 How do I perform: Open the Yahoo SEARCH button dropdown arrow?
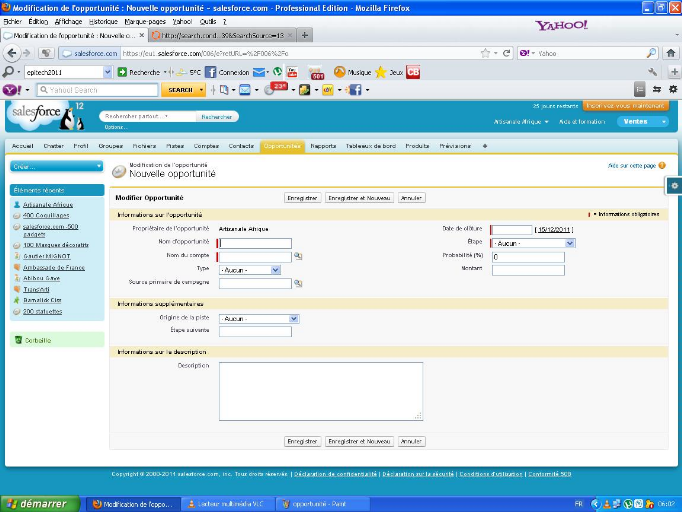(201, 90)
